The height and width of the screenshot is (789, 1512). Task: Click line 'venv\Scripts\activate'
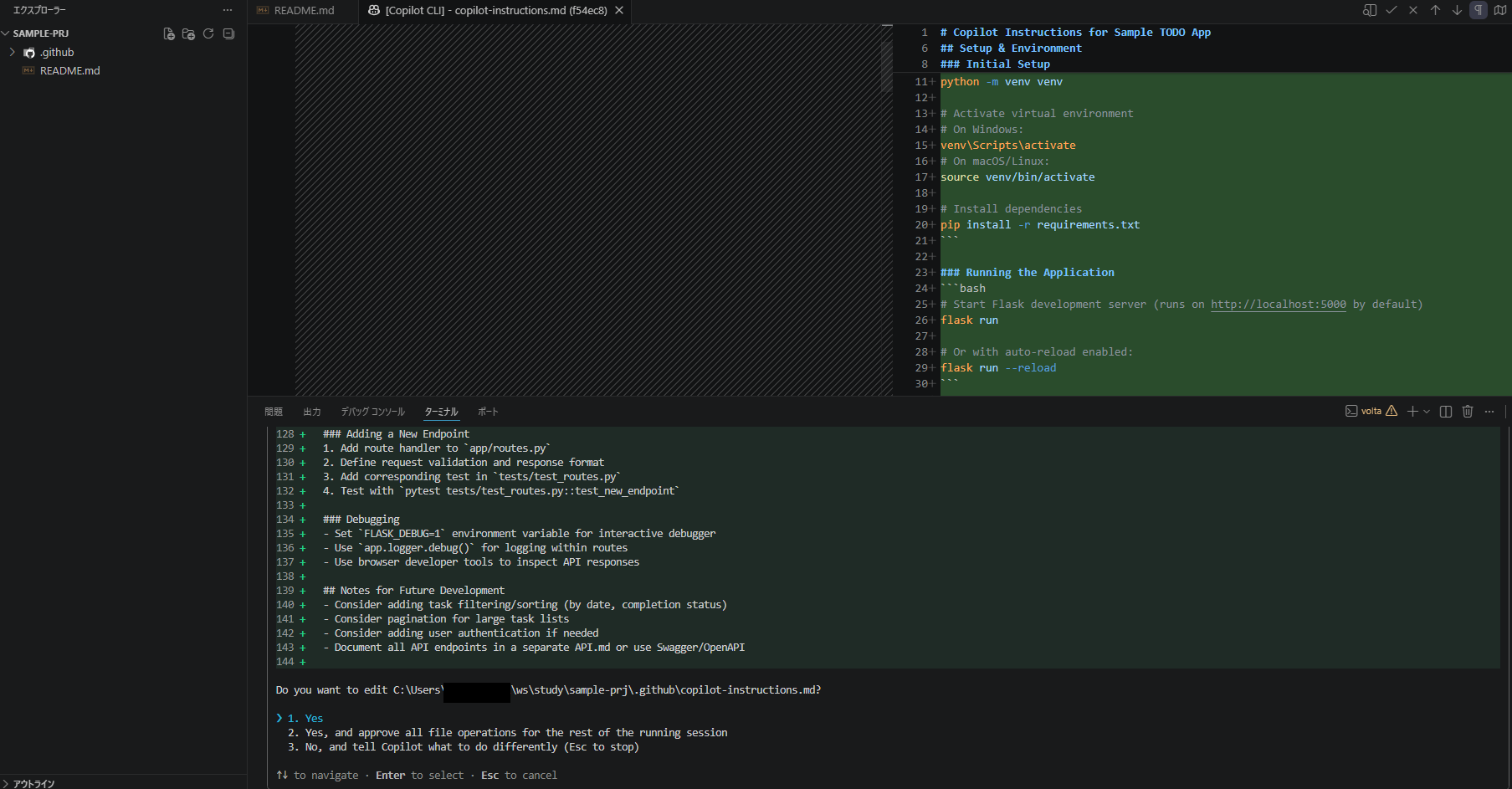coord(1008,146)
